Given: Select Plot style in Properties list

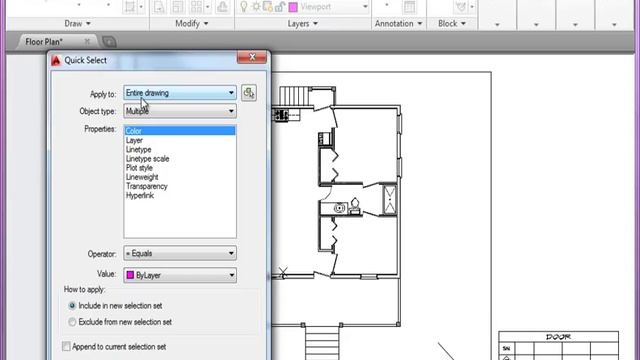Looking at the screenshot, I should [180, 168].
